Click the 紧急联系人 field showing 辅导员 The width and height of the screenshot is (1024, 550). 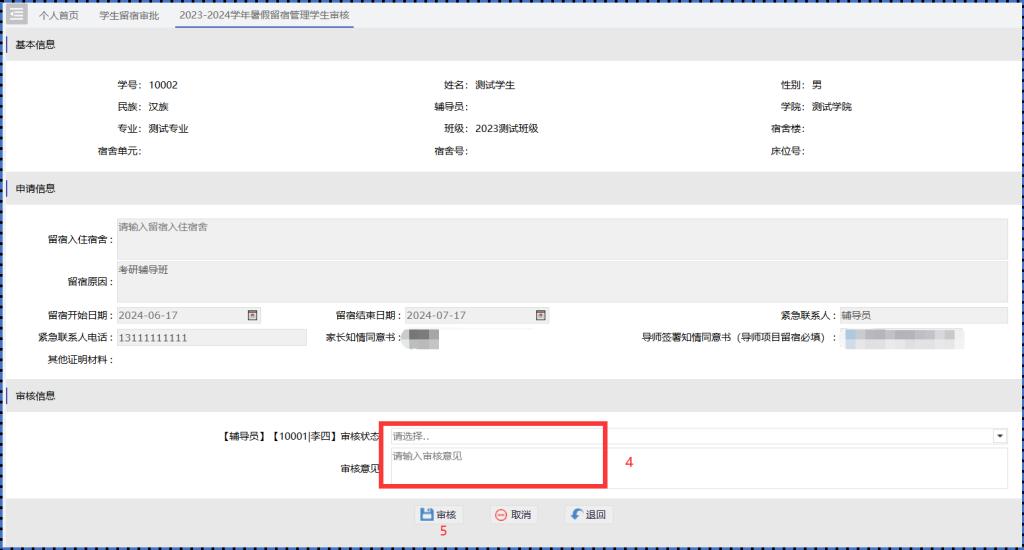(922, 315)
